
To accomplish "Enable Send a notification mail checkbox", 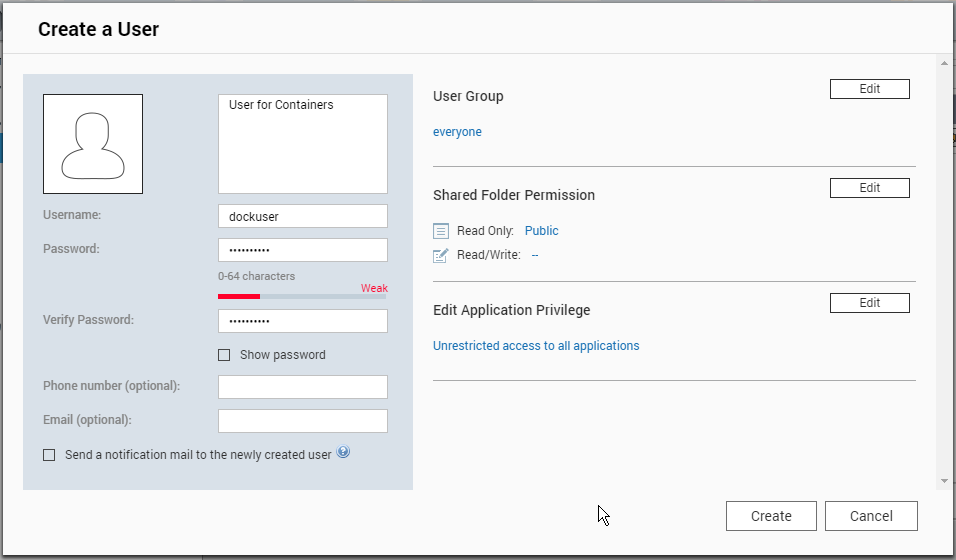I will (x=49, y=455).
